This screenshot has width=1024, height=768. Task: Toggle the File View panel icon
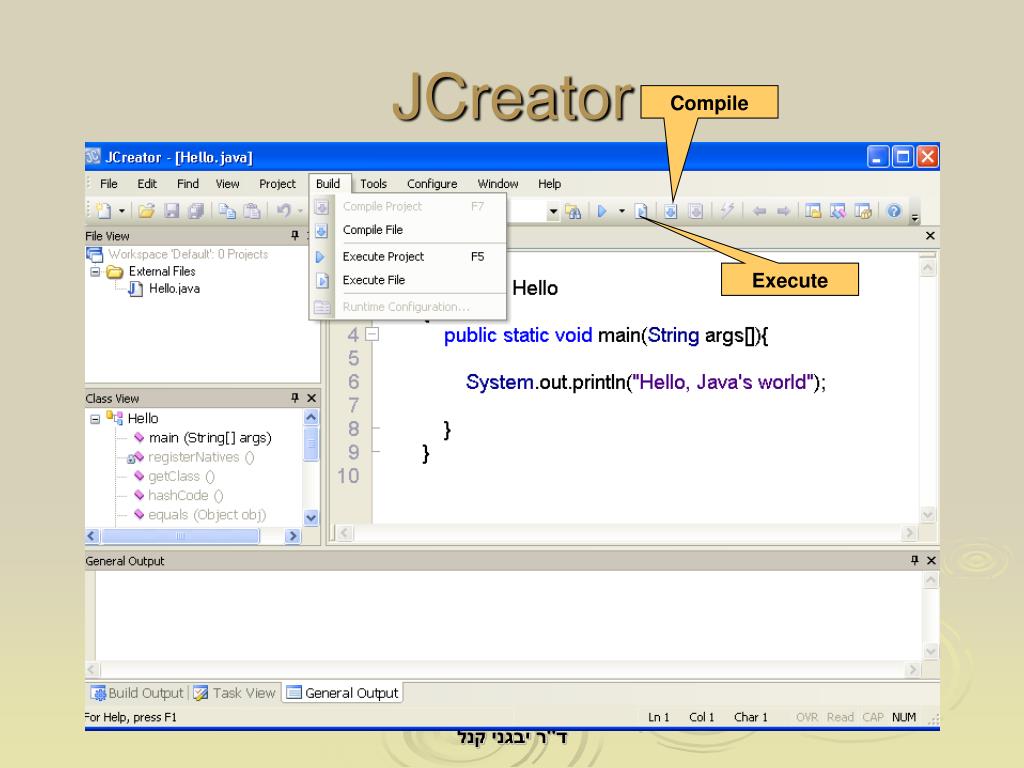click(x=813, y=211)
